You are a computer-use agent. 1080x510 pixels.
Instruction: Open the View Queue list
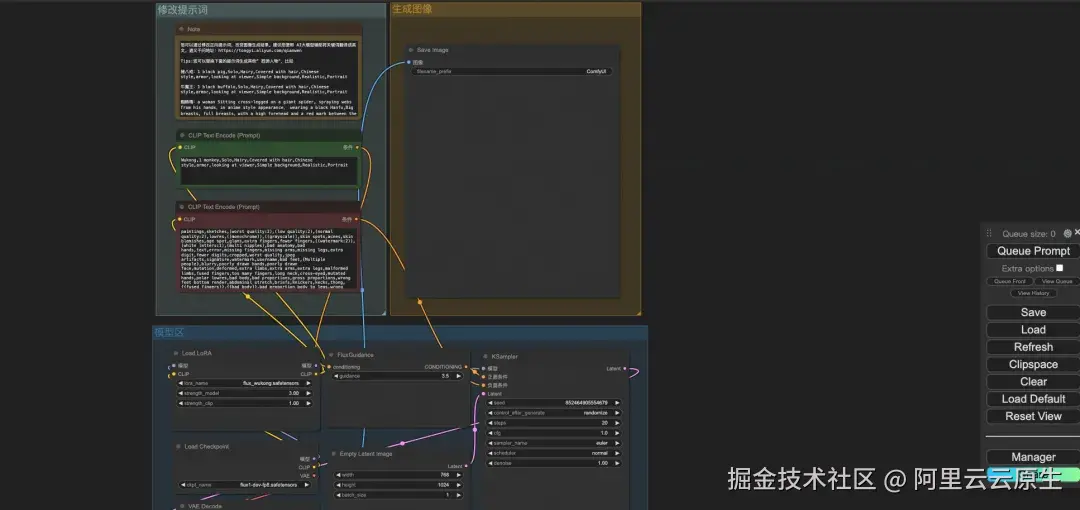click(1057, 281)
